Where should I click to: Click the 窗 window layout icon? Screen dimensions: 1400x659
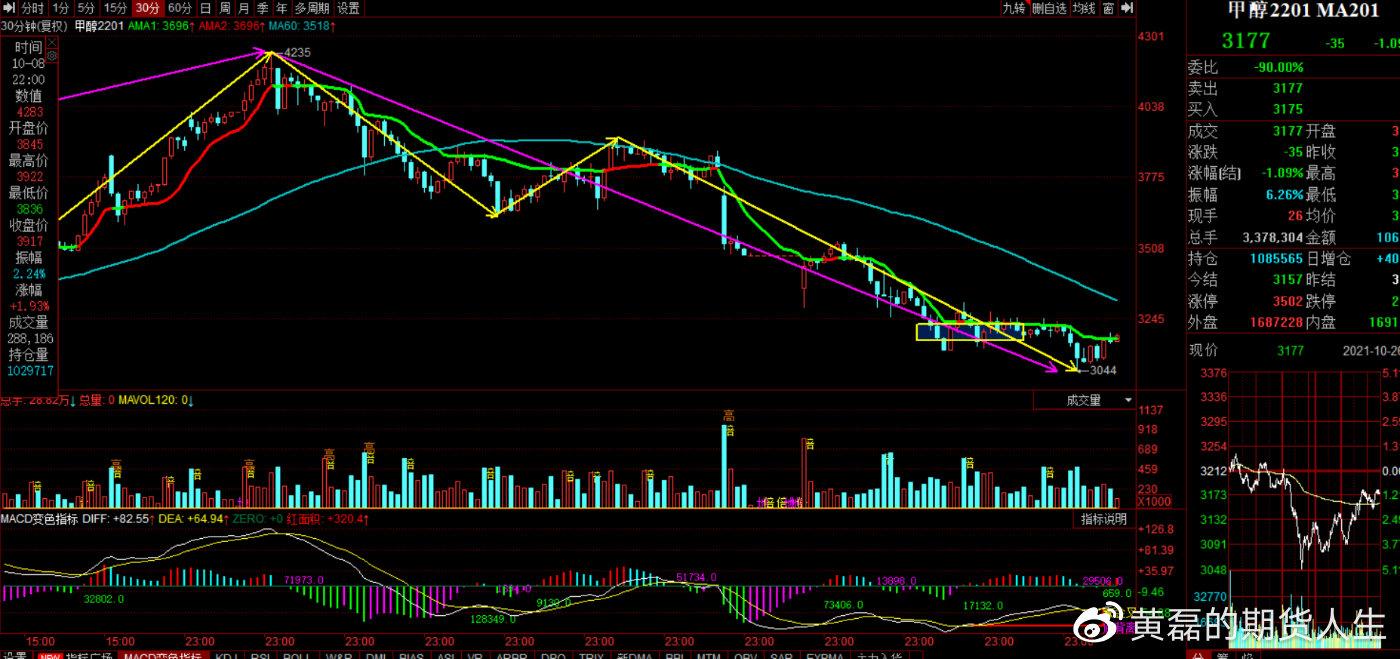1108,8
